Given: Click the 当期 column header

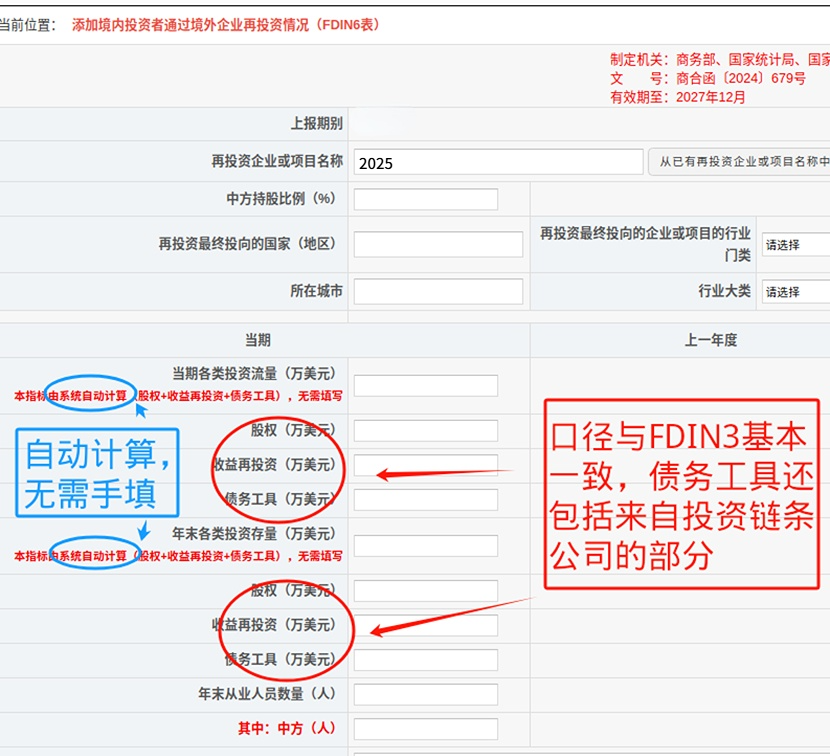Looking at the screenshot, I should coord(258,340).
